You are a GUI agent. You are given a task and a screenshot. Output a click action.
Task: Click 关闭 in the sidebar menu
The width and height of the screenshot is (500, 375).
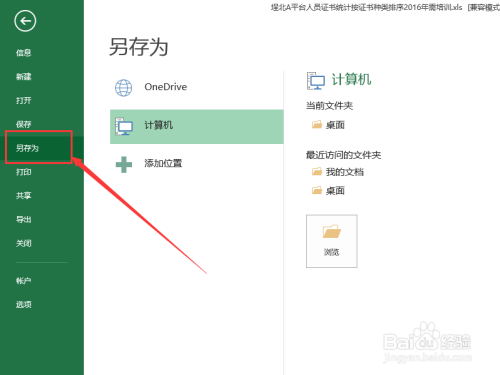pyautogui.click(x=24, y=243)
